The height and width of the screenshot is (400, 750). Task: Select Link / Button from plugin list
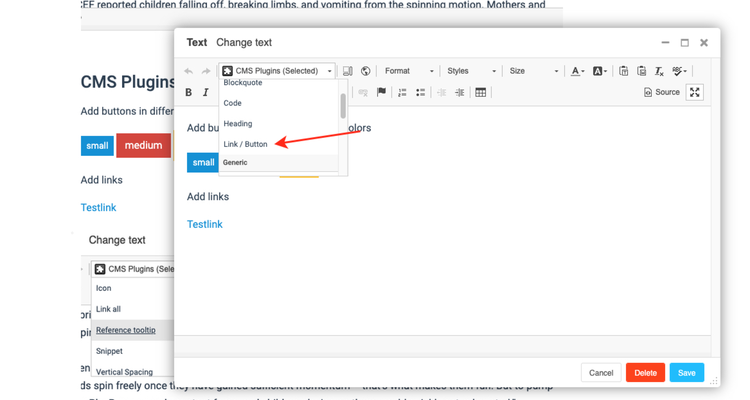pos(246,144)
